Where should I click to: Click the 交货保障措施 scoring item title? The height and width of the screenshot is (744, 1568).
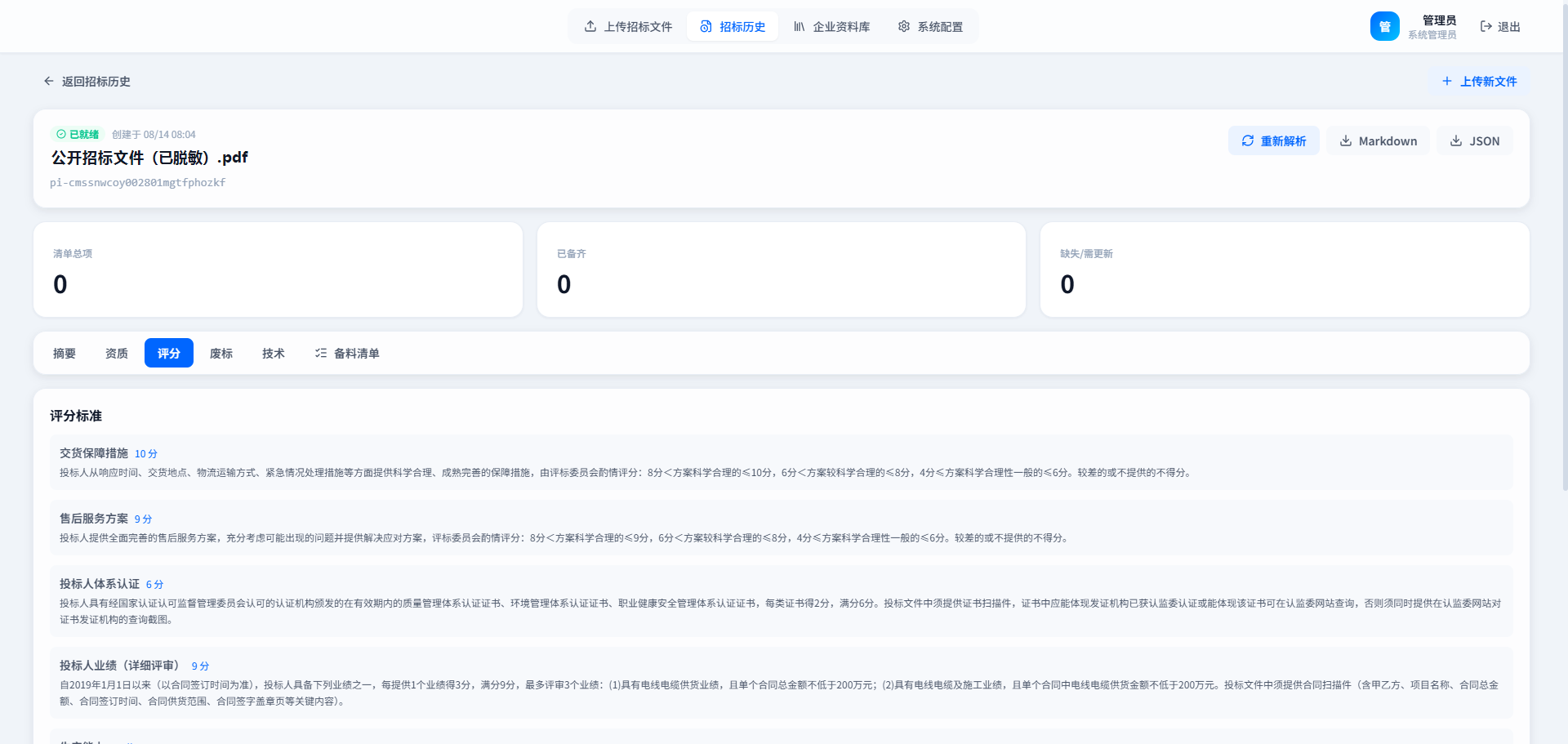tap(94, 453)
